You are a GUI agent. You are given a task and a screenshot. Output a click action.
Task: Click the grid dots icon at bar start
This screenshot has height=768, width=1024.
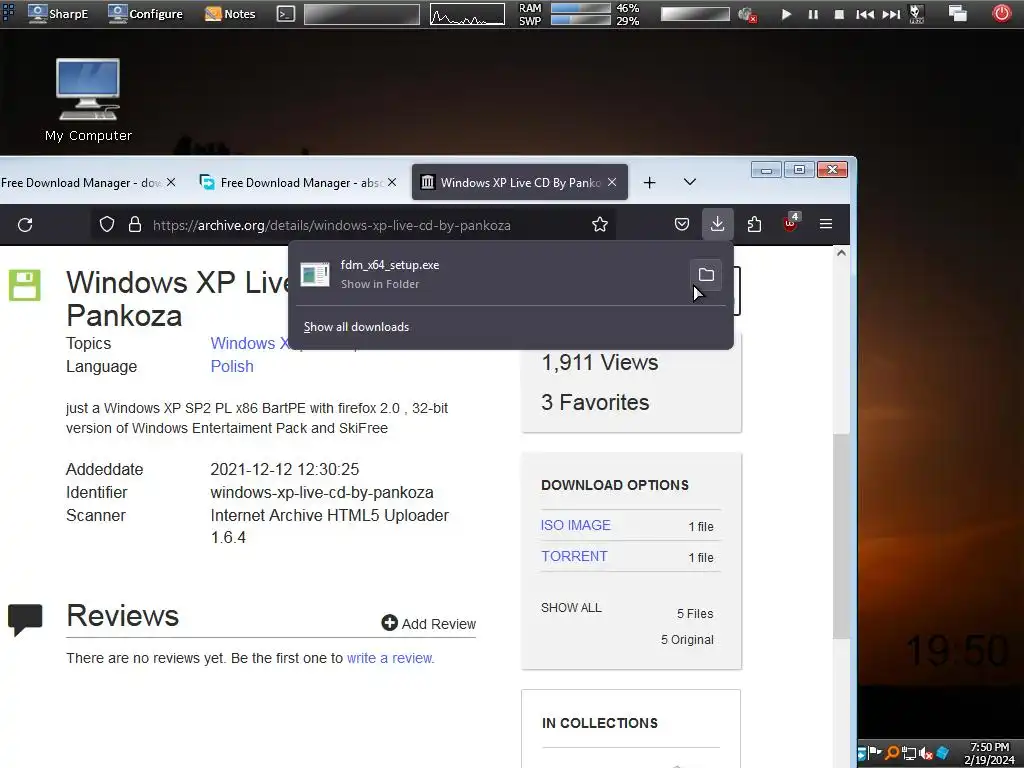[x=8, y=13]
